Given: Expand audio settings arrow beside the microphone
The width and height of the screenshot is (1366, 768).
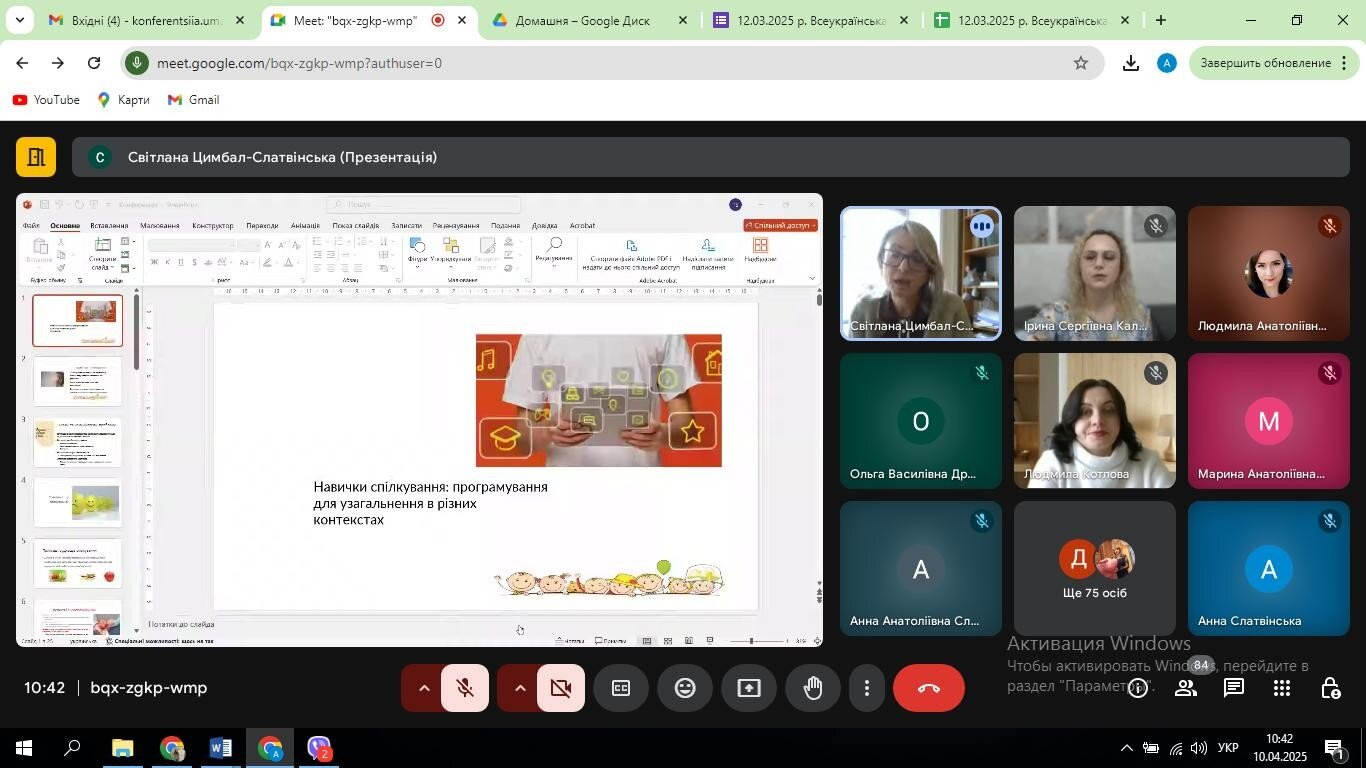Looking at the screenshot, I should tap(423, 688).
